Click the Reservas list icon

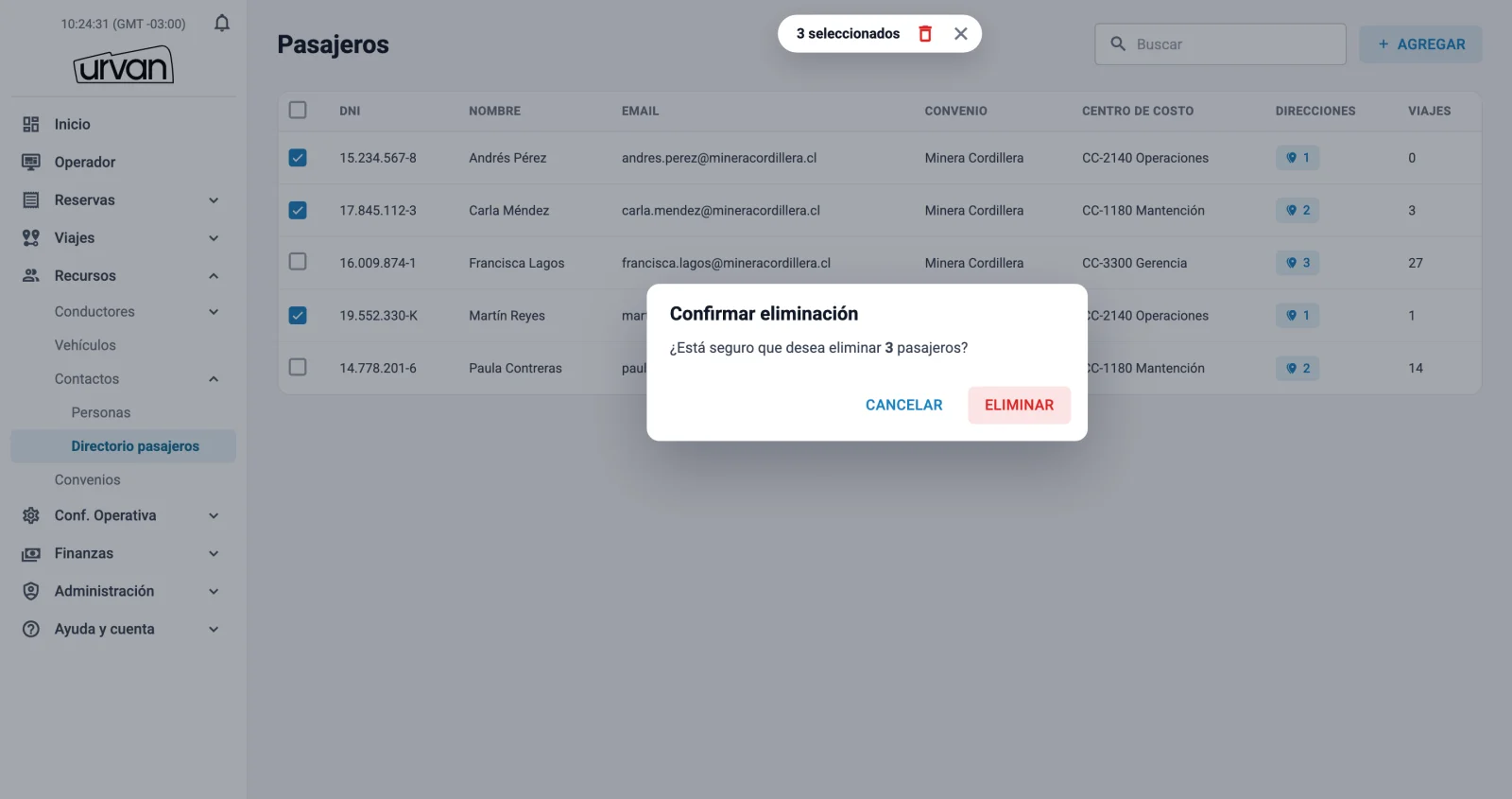pyautogui.click(x=31, y=200)
